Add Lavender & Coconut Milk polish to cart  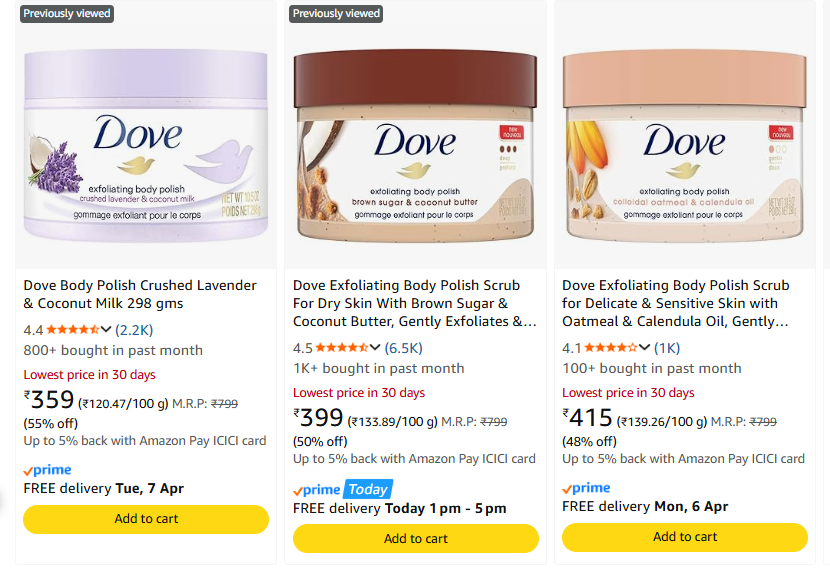(146, 519)
